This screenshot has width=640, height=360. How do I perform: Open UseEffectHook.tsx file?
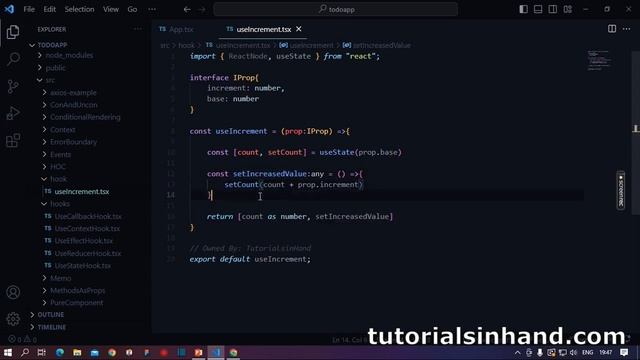tap(84, 241)
